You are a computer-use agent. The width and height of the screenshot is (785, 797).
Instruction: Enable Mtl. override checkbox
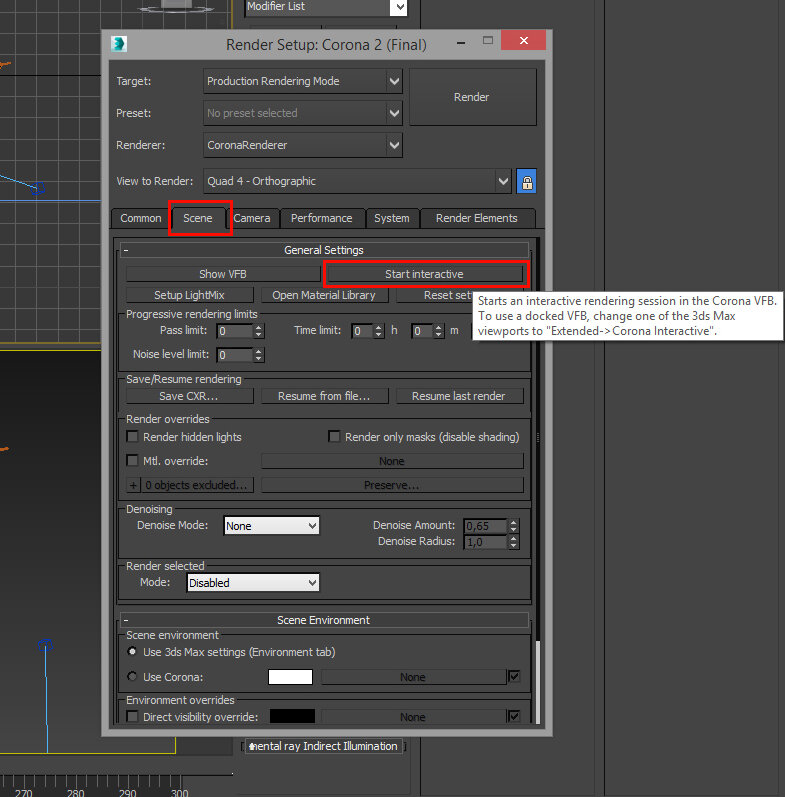click(x=133, y=461)
